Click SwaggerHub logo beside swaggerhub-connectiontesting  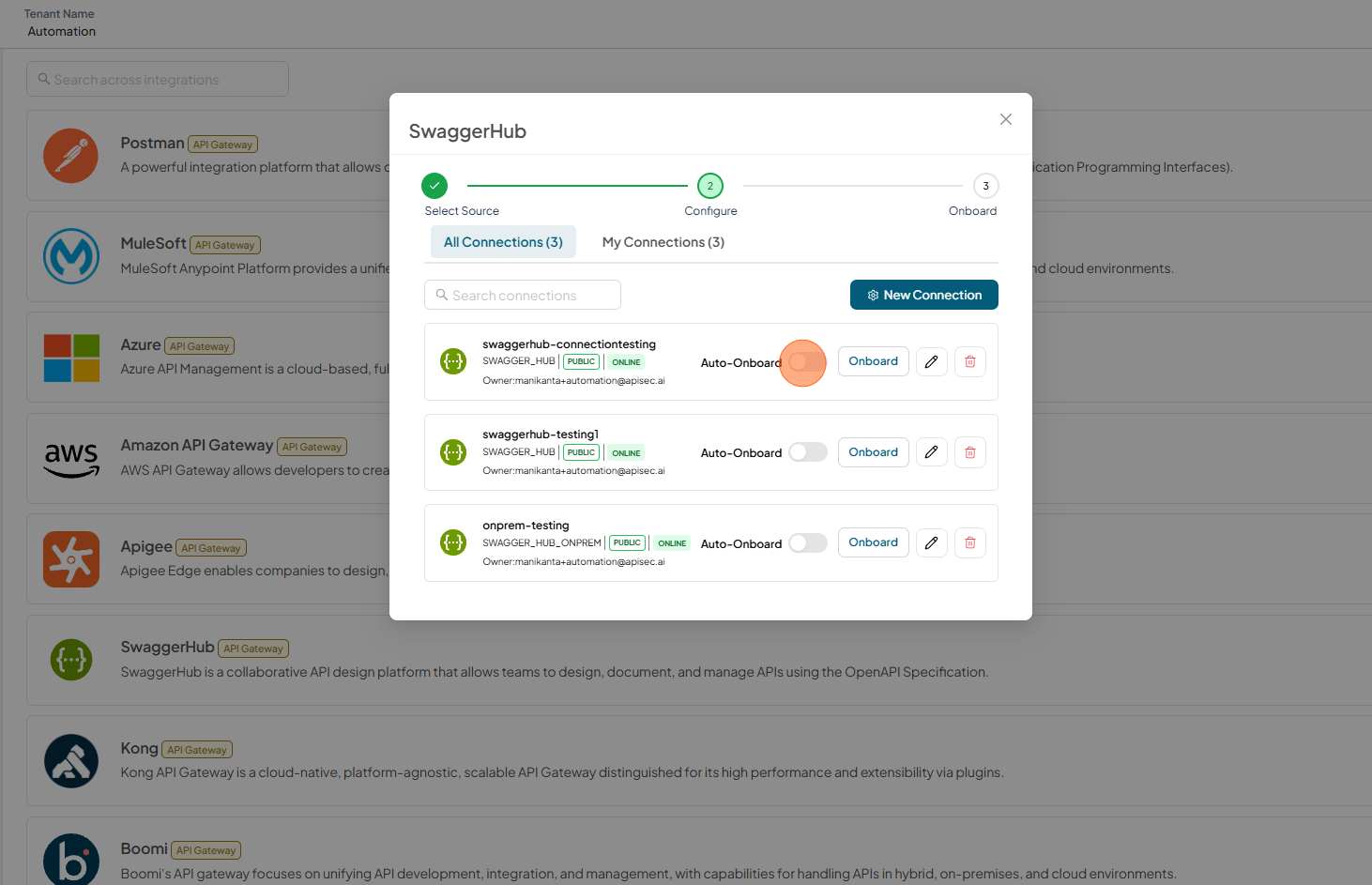pyautogui.click(x=453, y=361)
